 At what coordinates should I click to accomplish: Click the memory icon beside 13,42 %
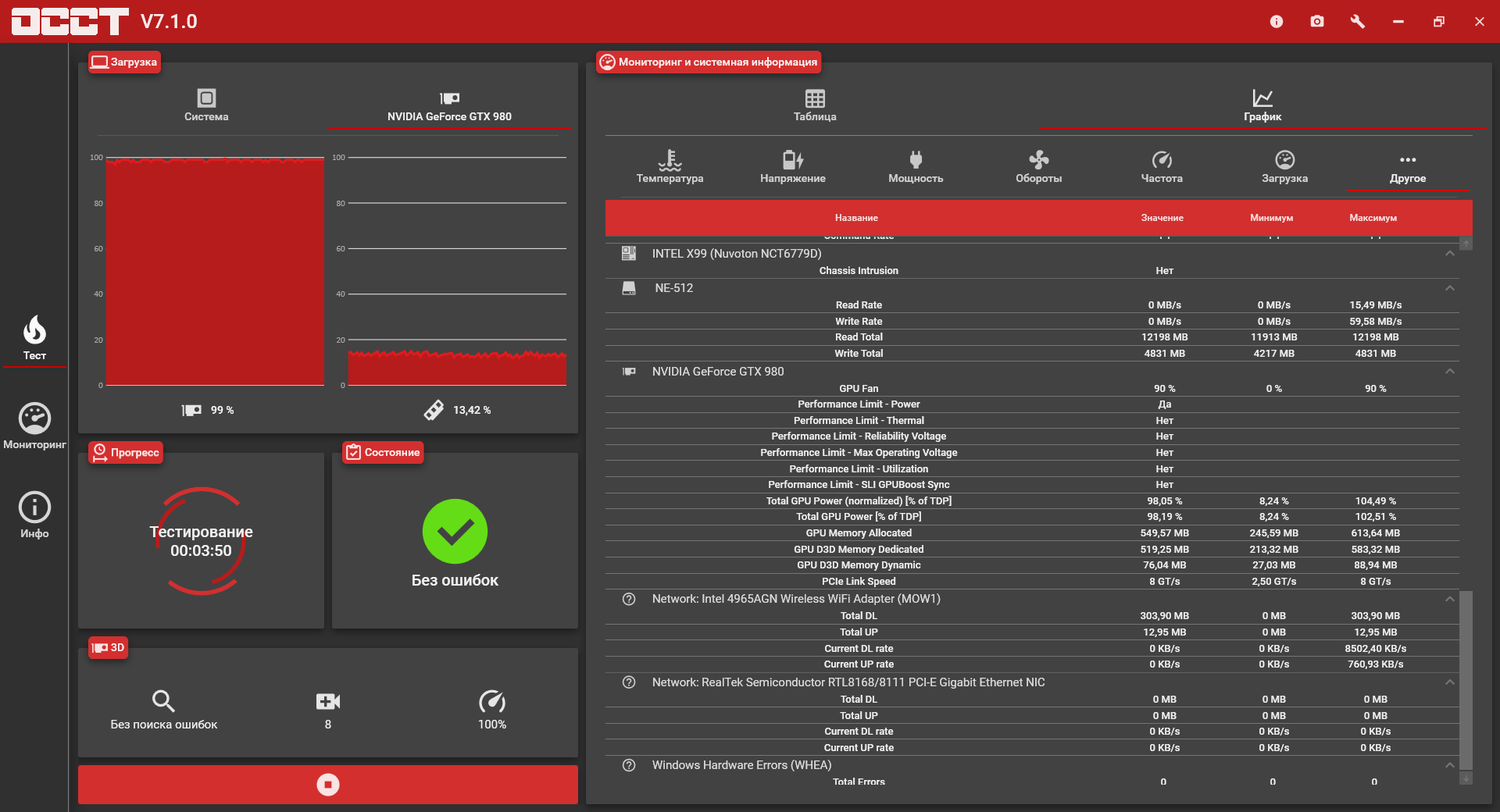pos(434,410)
